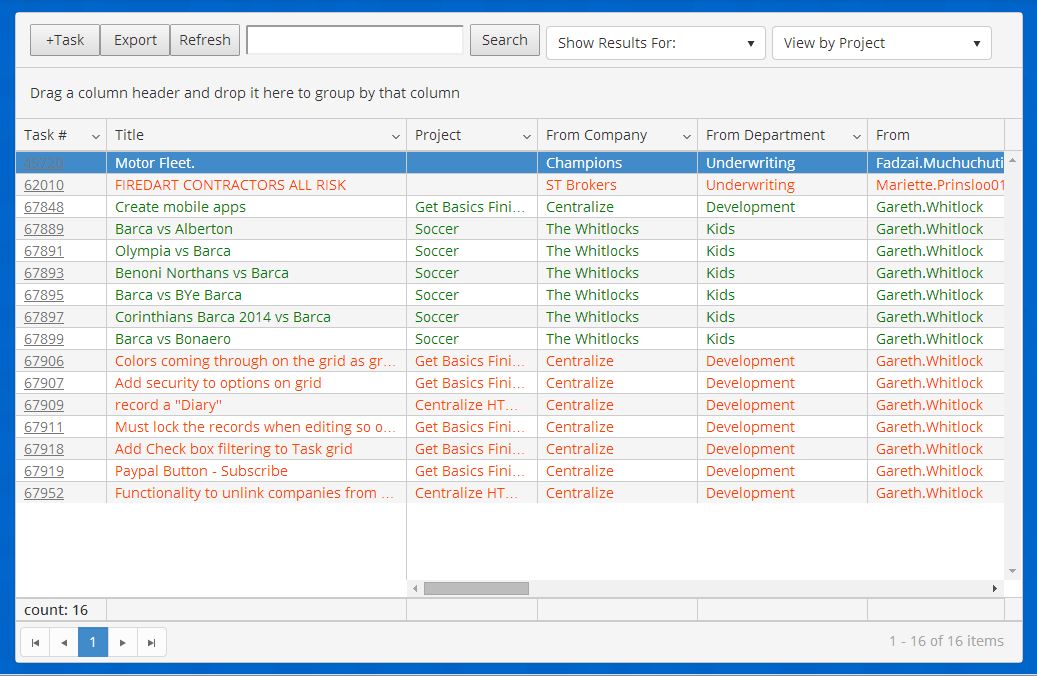Select the FIREDART CONTRACTORS ALL RISK row

[509, 185]
